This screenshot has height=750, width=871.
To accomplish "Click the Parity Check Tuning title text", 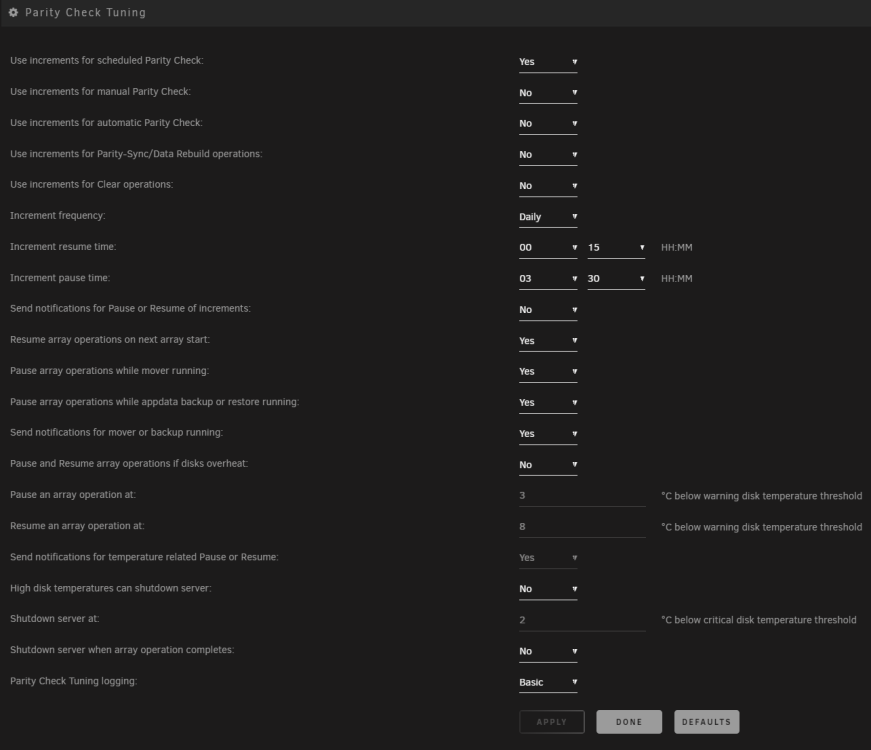I will click(86, 12).
